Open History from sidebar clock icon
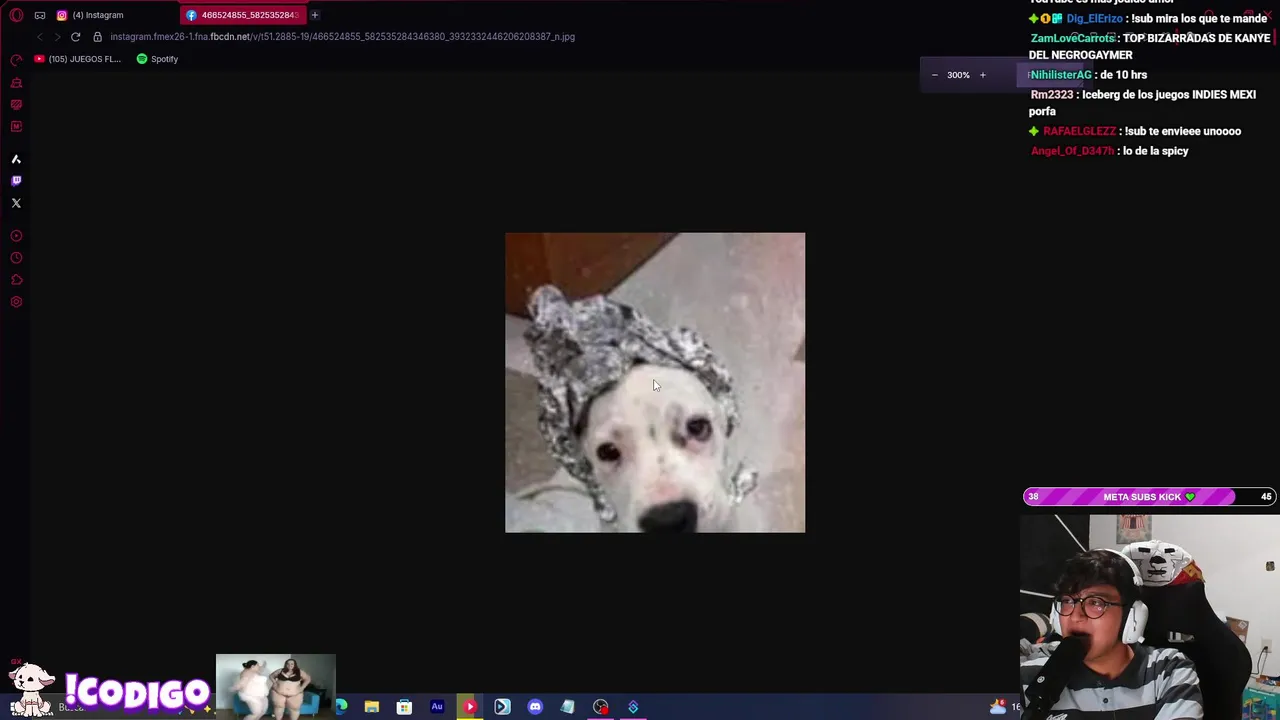This screenshot has height=720, width=1280. (x=16, y=258)
